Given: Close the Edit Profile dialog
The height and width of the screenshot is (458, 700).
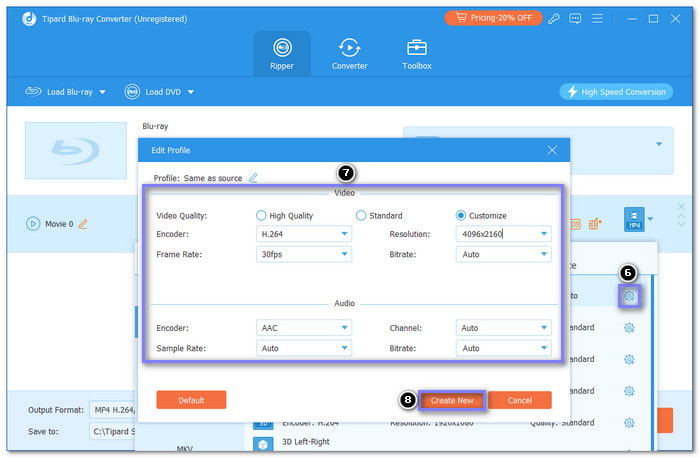Looking at the screenshot, I should click(x=552, y=150).
